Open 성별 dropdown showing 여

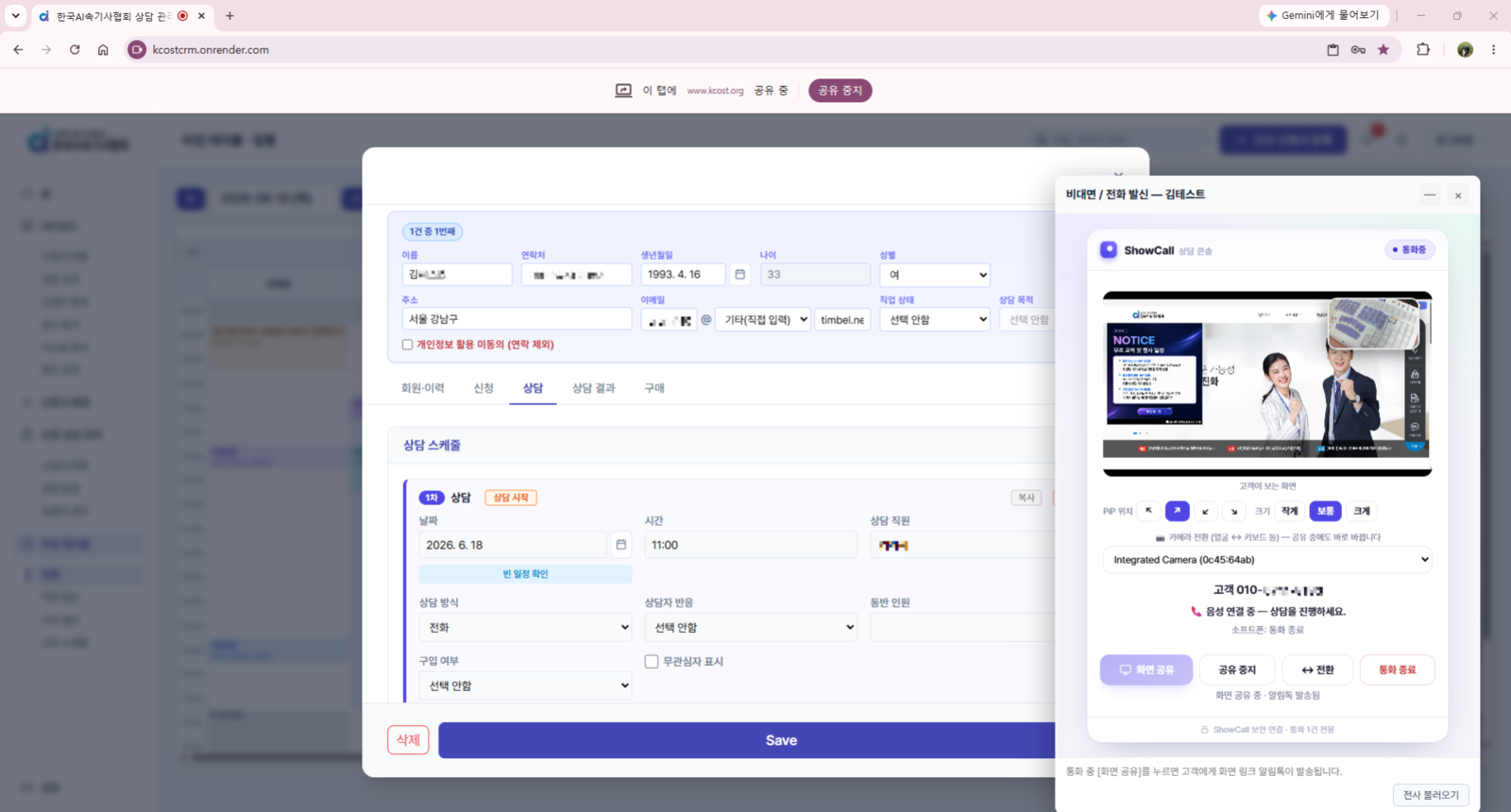click(935, 275)
